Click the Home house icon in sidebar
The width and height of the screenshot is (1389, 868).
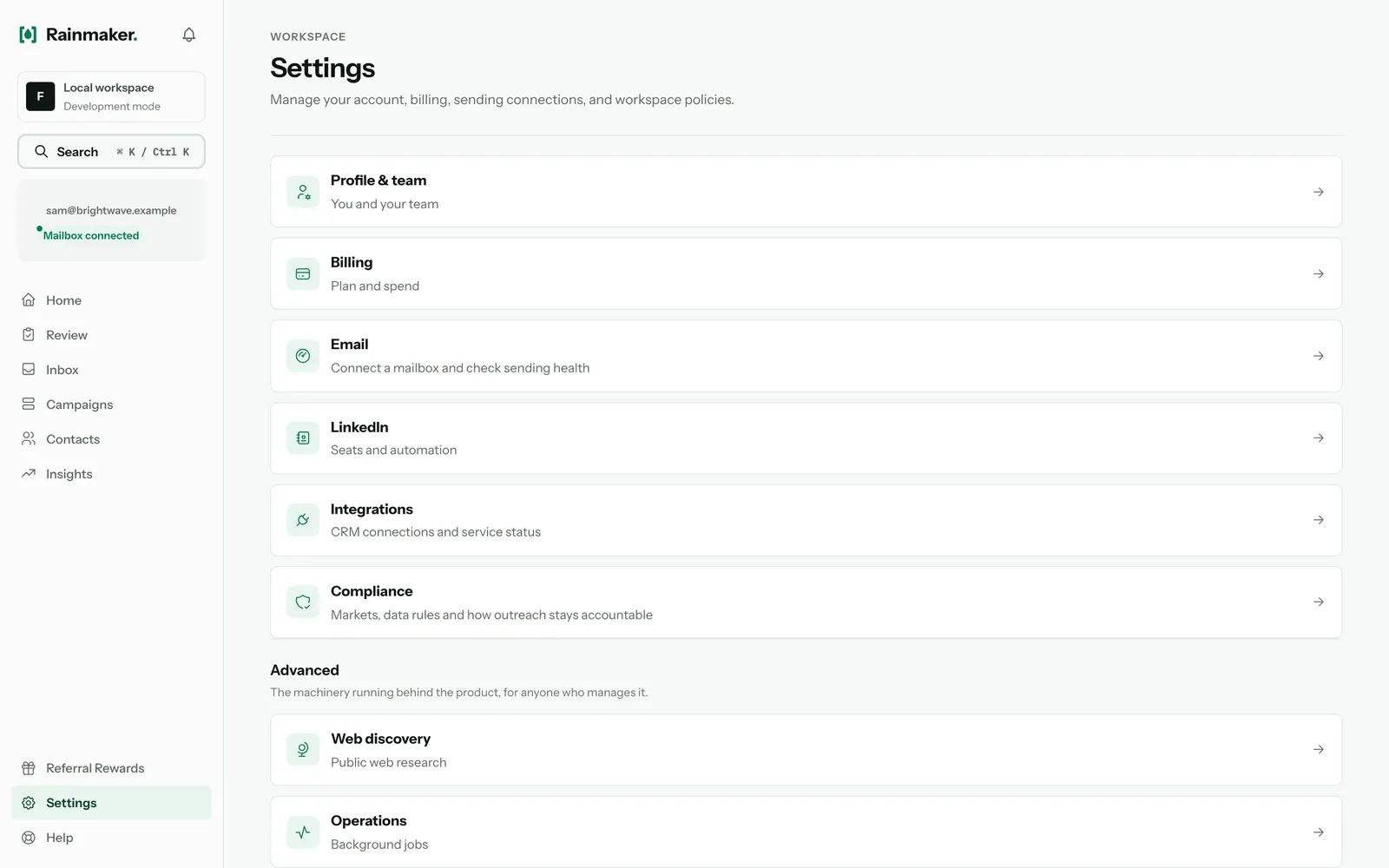(29, 300)
